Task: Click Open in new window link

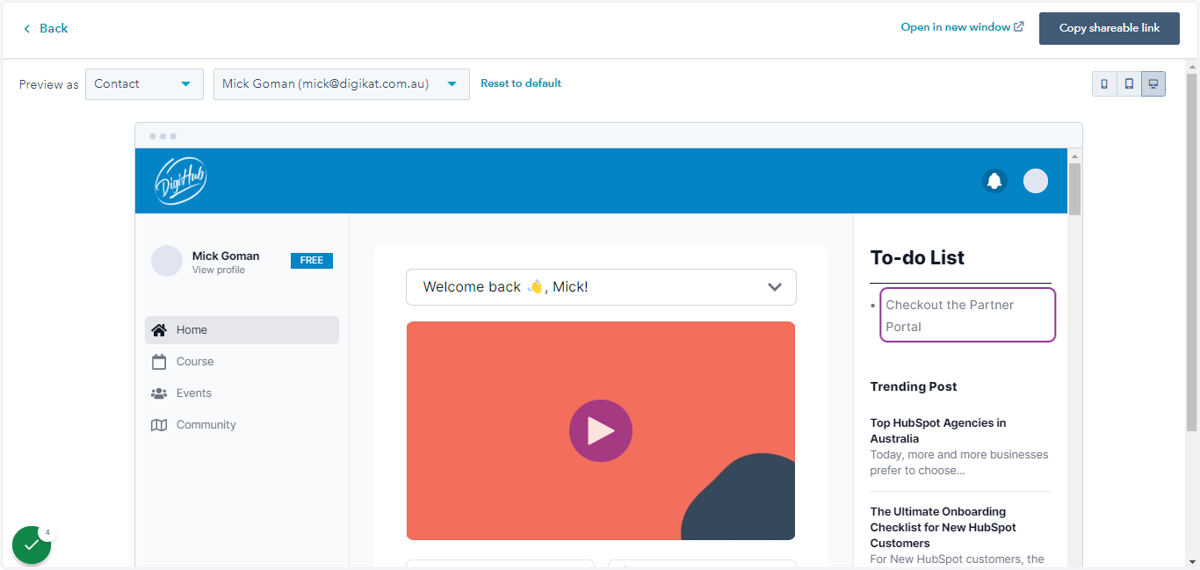Action: click(x=962, y=27)
